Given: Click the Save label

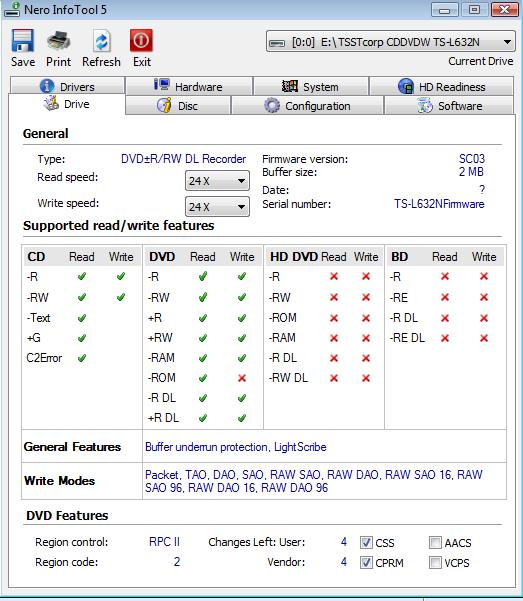Looking at the screenshot, I should [x=23, y=62].
